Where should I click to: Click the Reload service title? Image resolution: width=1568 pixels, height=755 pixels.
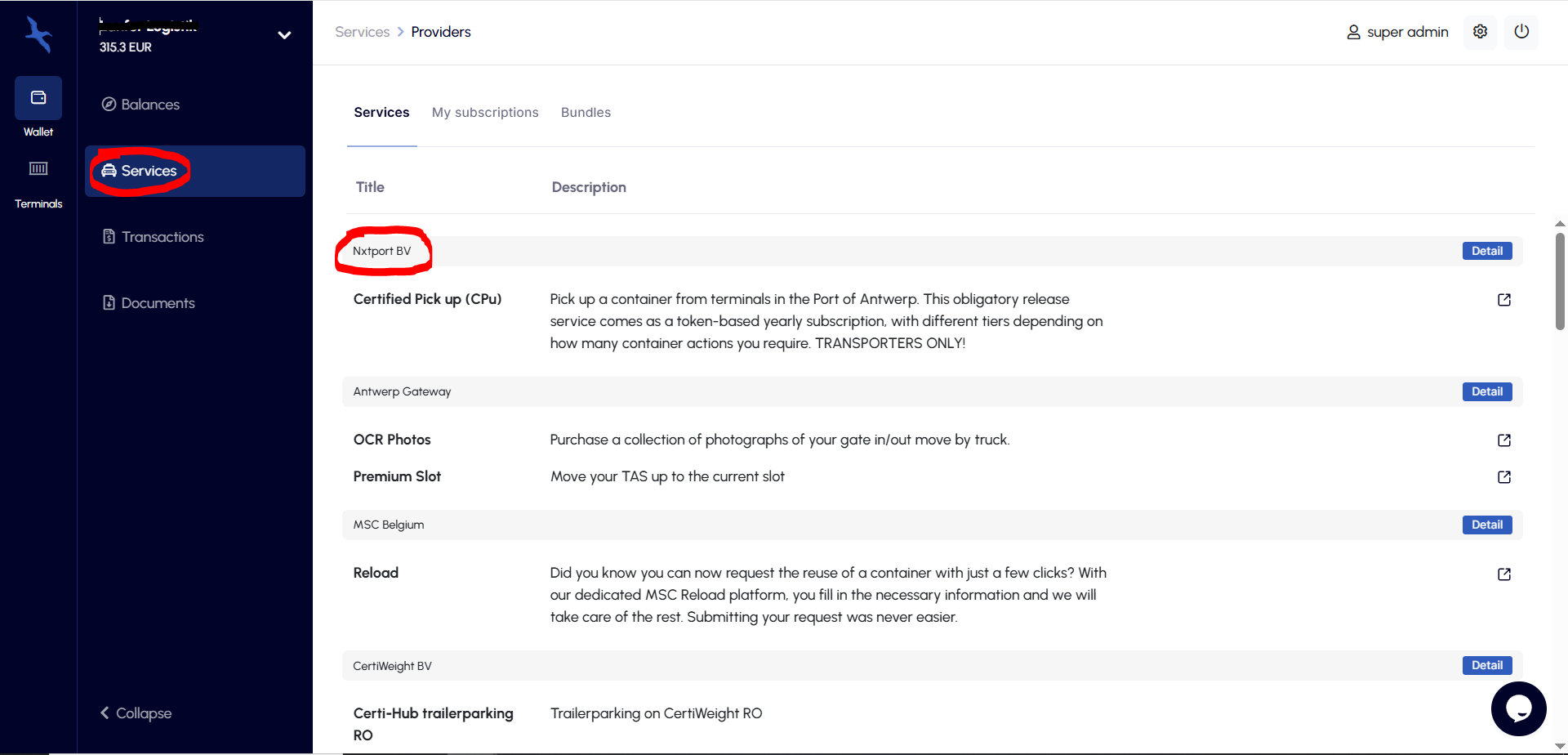[x=376, y=573]
